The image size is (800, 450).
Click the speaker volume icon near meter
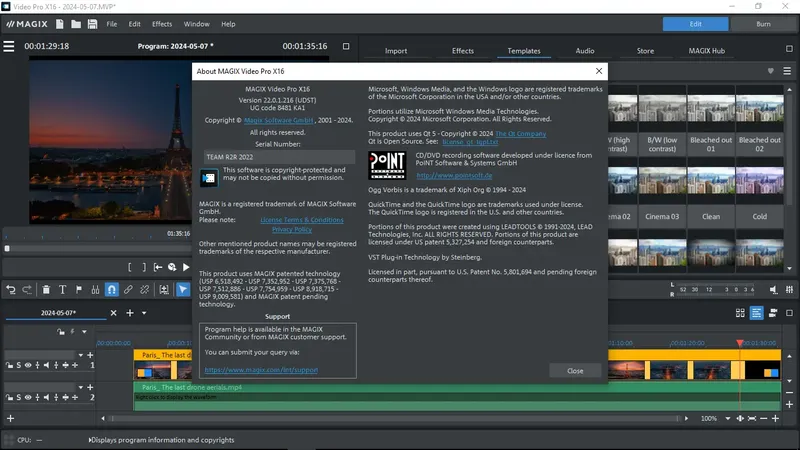(773, 289)
